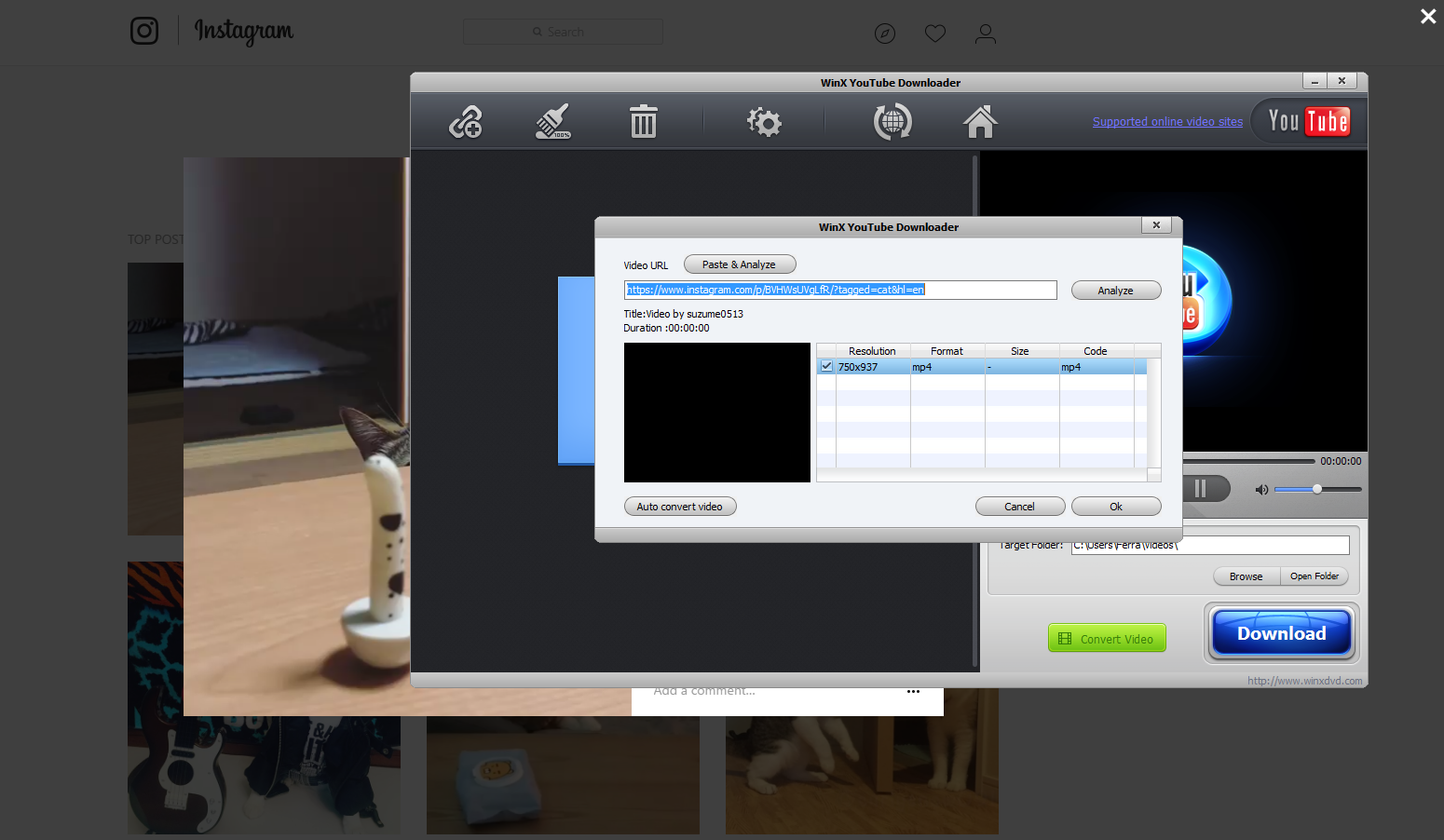
Task: Uncheck the 750x937 mp4 resolution checkbox
Action: tap(826, 367)
